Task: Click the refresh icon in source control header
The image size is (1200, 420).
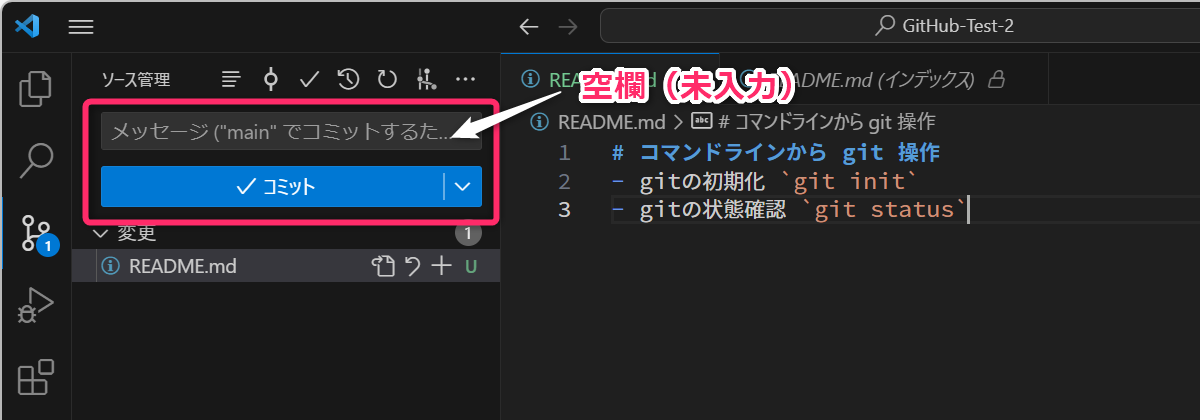Action: click(x=387, y=79)
